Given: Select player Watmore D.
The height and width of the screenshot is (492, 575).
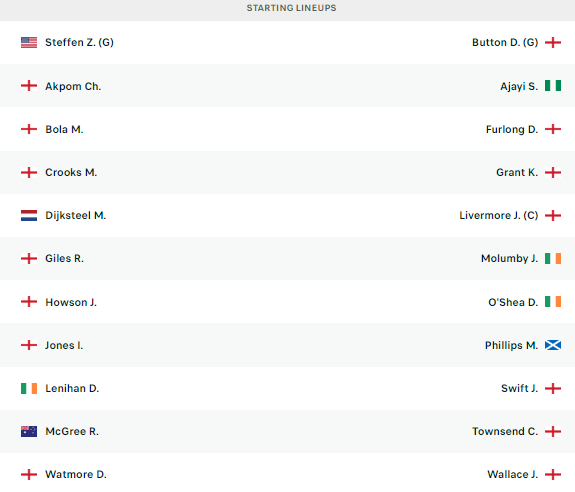Looking at the screenshot, I should (76, 474).
